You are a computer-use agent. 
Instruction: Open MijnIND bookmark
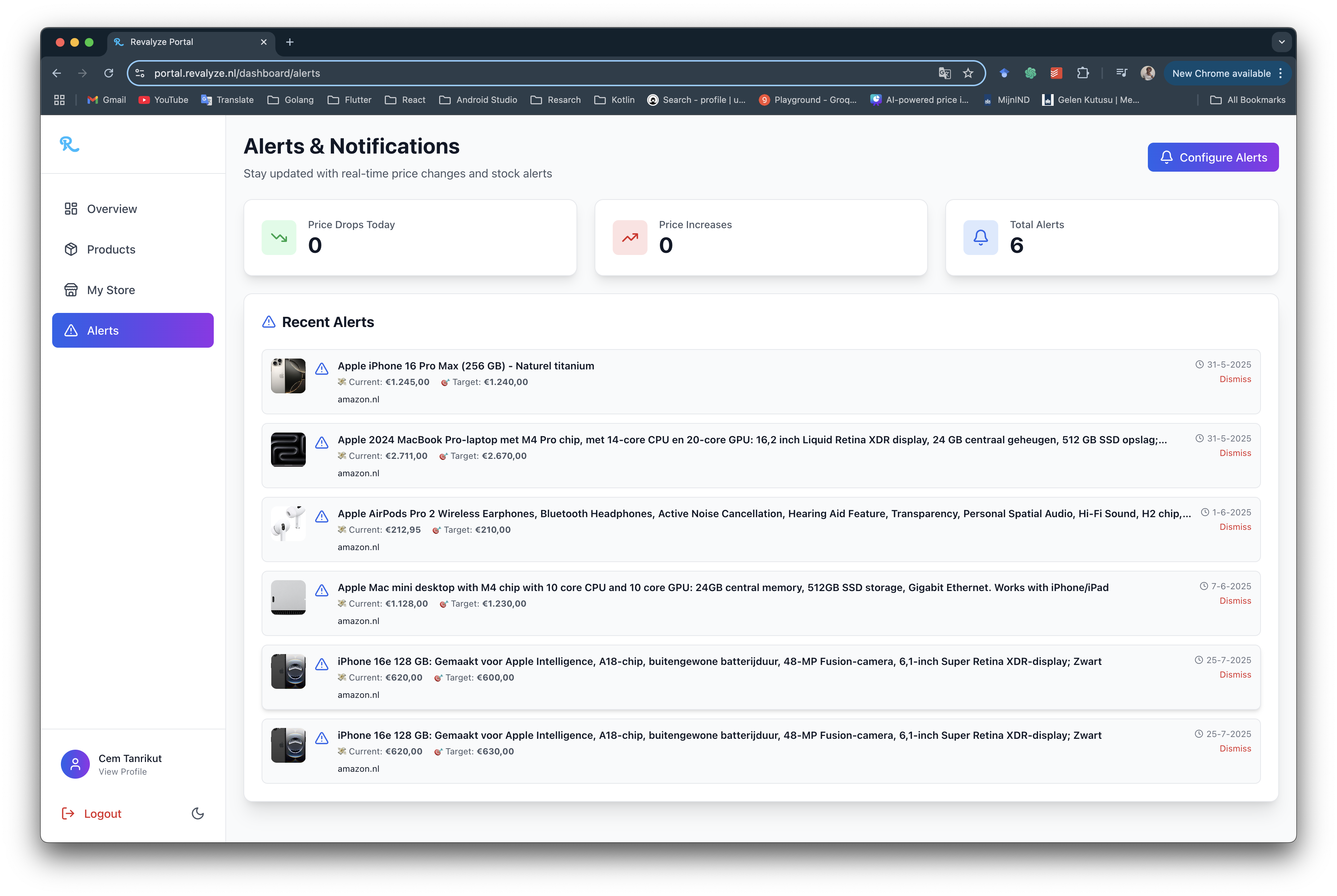pos(1005,100)
